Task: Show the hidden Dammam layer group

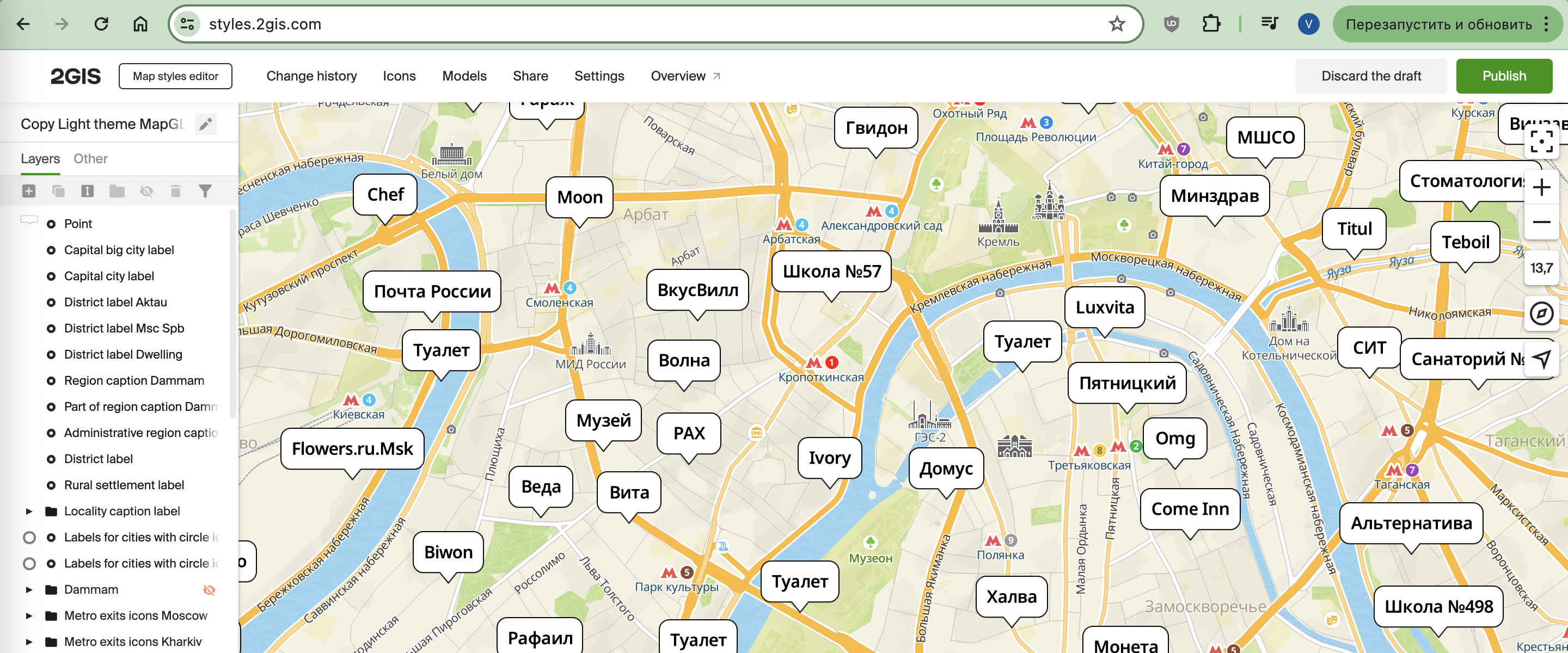Action: [209, 590]
